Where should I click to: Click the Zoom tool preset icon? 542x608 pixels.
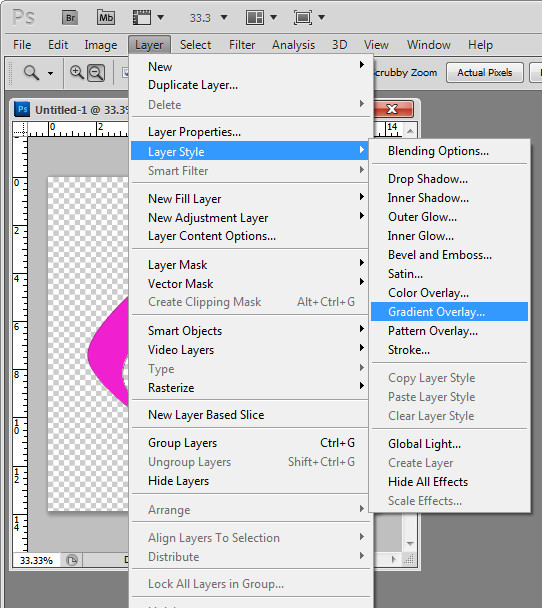pos(31,73)
